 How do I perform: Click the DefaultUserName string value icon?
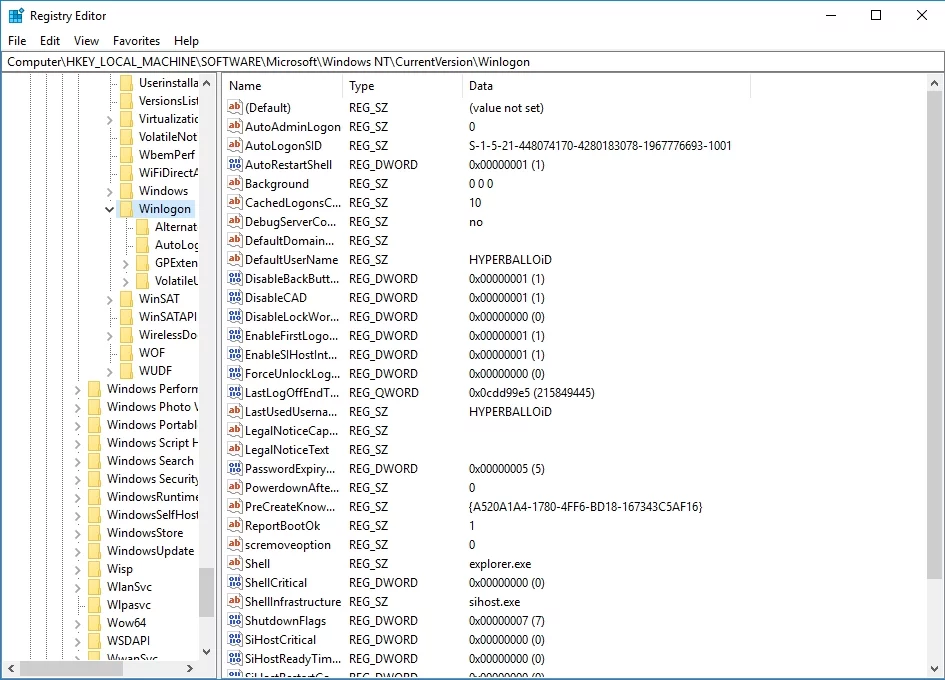click(235, 260)
